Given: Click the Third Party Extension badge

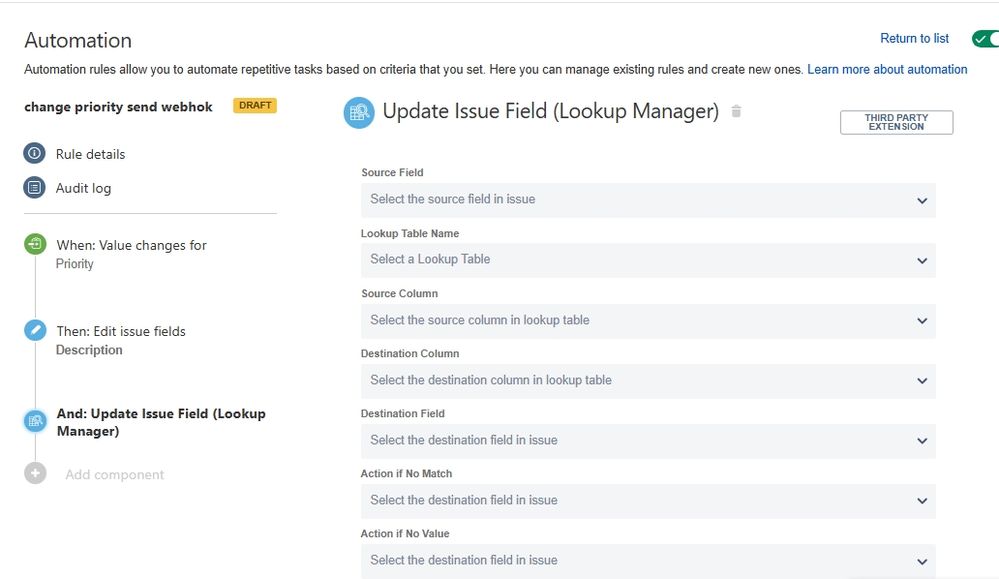Looking at the screenshot, I should point(896,122).
